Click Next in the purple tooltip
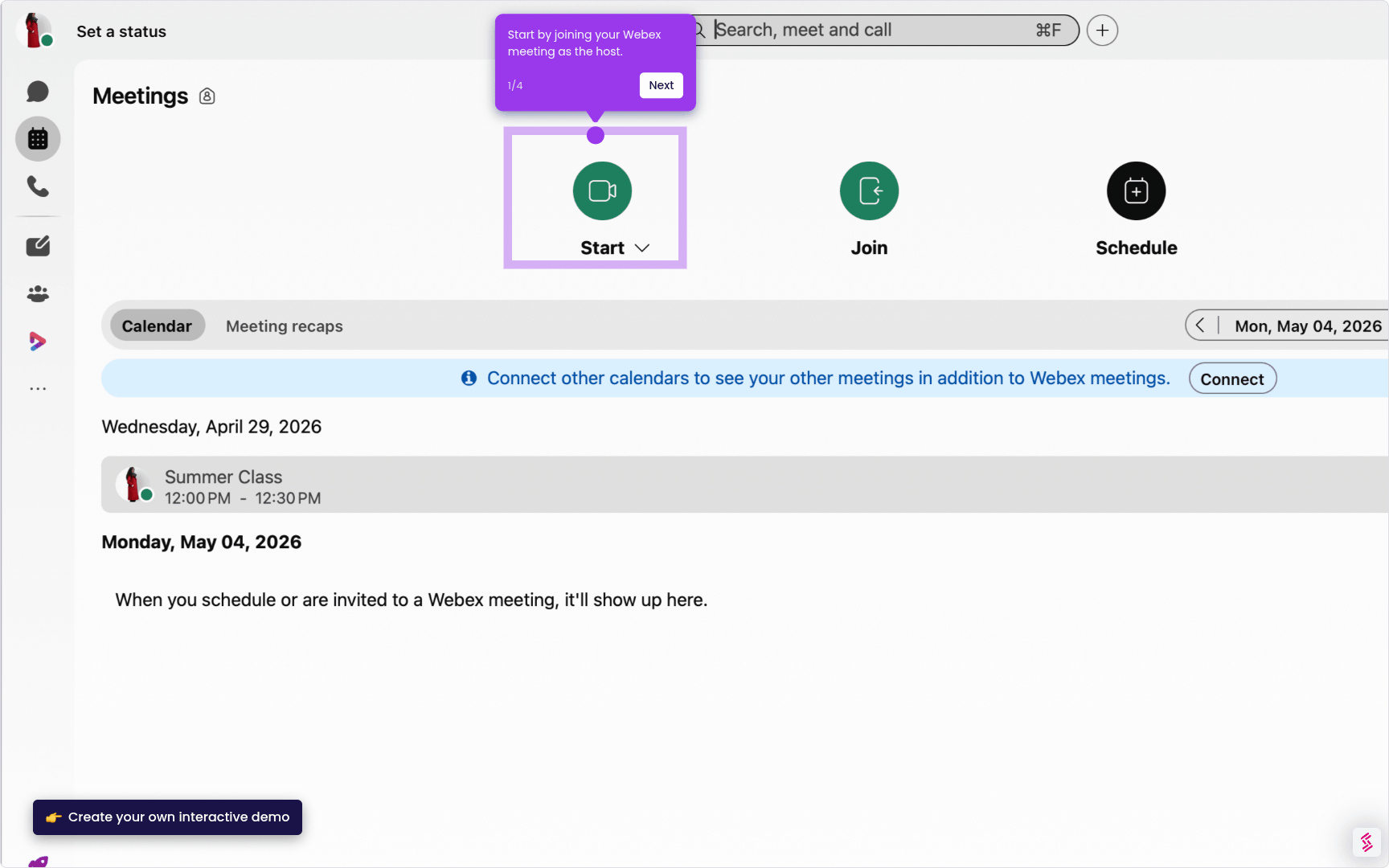Image resolution: width=1389 pixels, height=868 pixels. 661,85
